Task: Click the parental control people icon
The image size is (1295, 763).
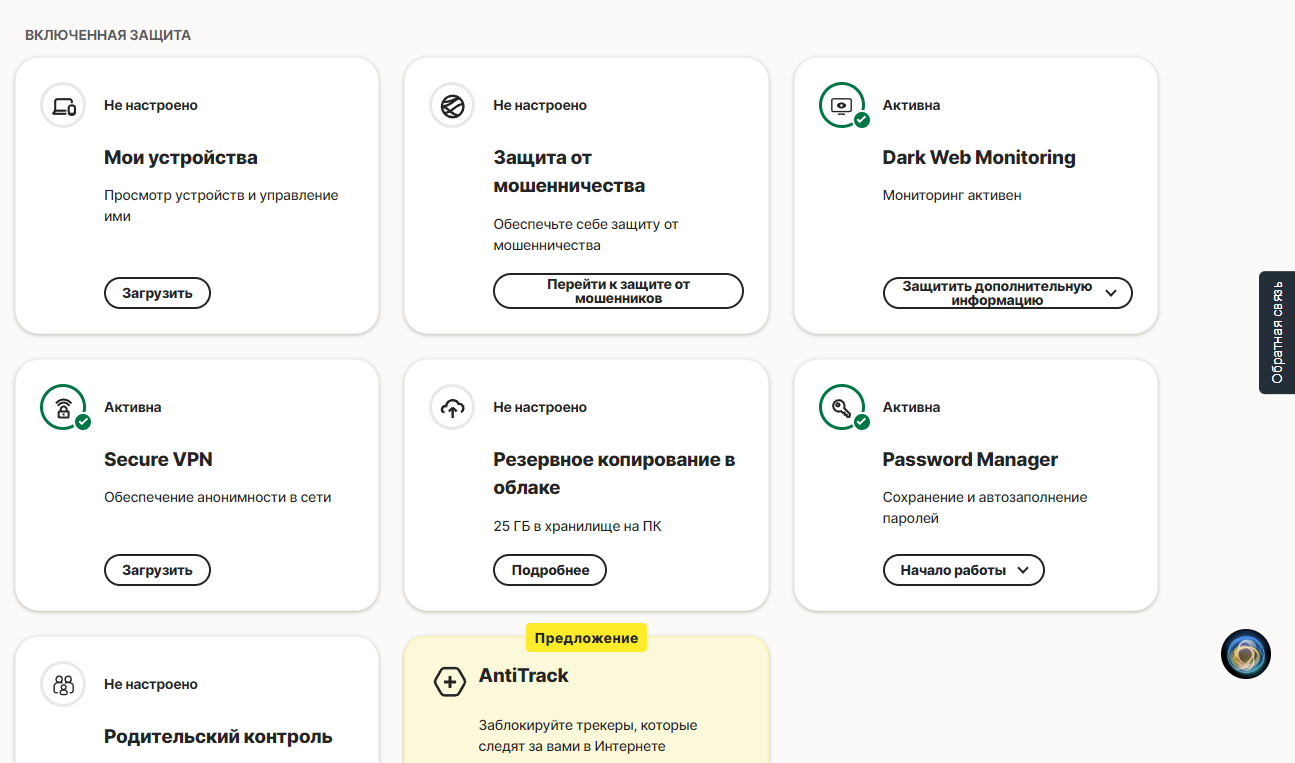Action: pos(64,685)
